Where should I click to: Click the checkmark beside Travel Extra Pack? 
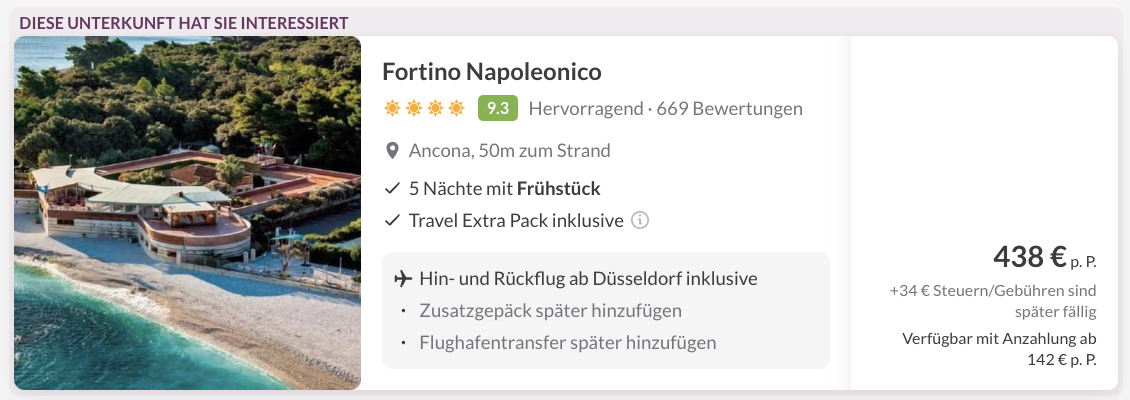click(392, 221)
